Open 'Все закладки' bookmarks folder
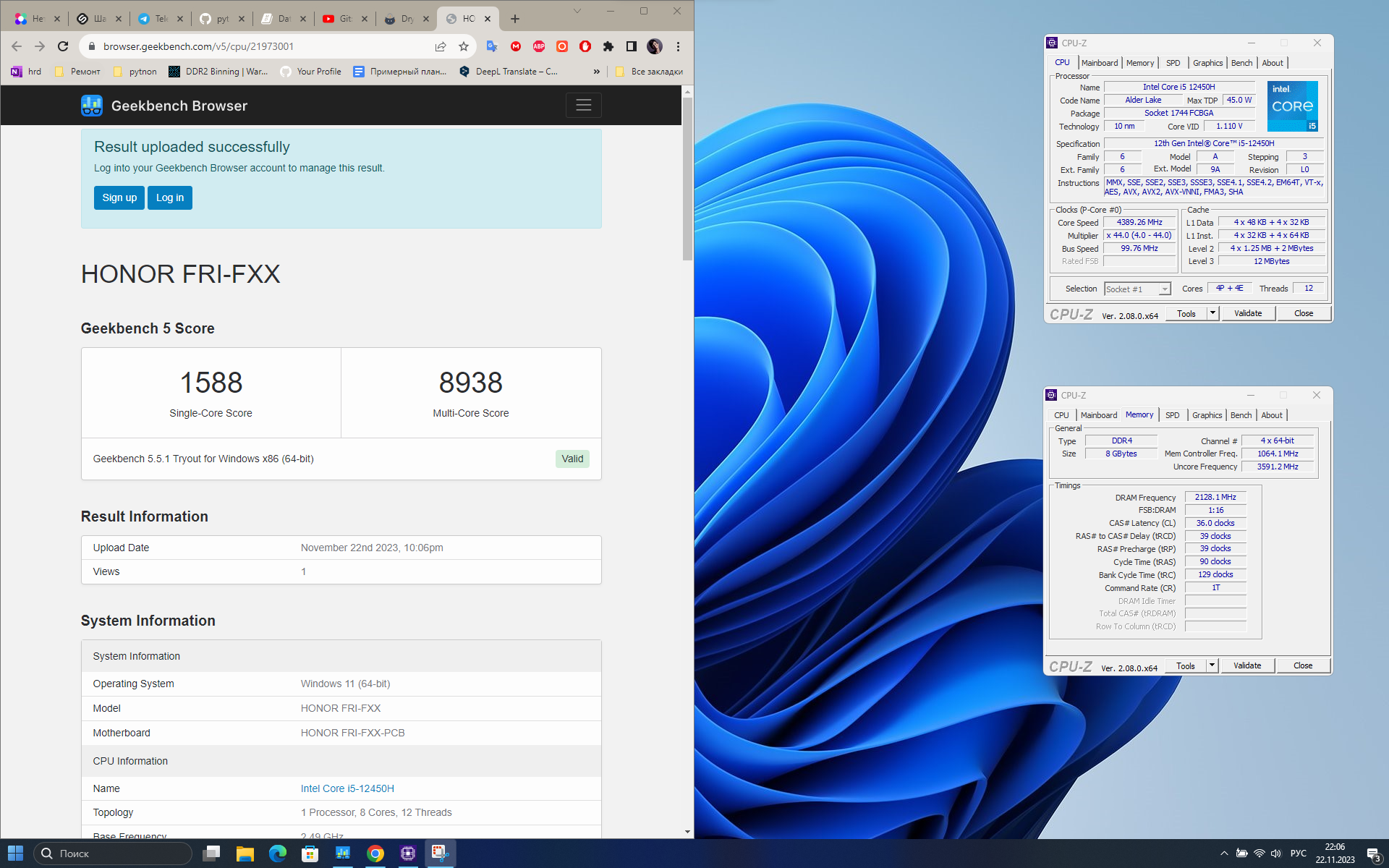1389x868 pixels. click(649, 72)
